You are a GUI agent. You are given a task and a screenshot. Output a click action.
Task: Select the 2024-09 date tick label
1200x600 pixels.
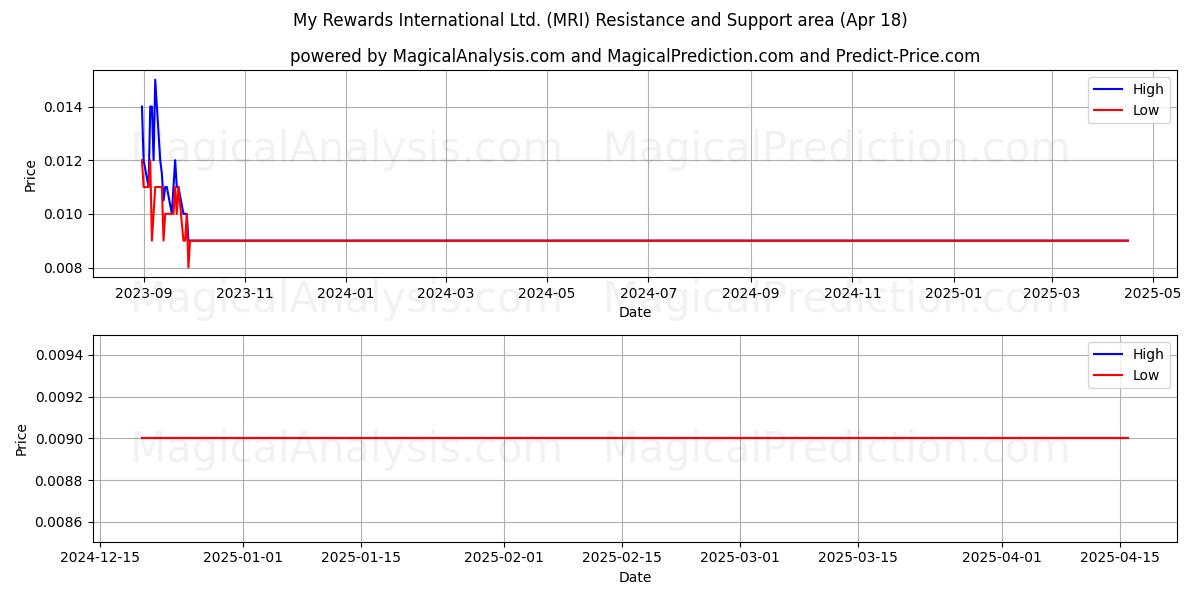tap(750, 294)
